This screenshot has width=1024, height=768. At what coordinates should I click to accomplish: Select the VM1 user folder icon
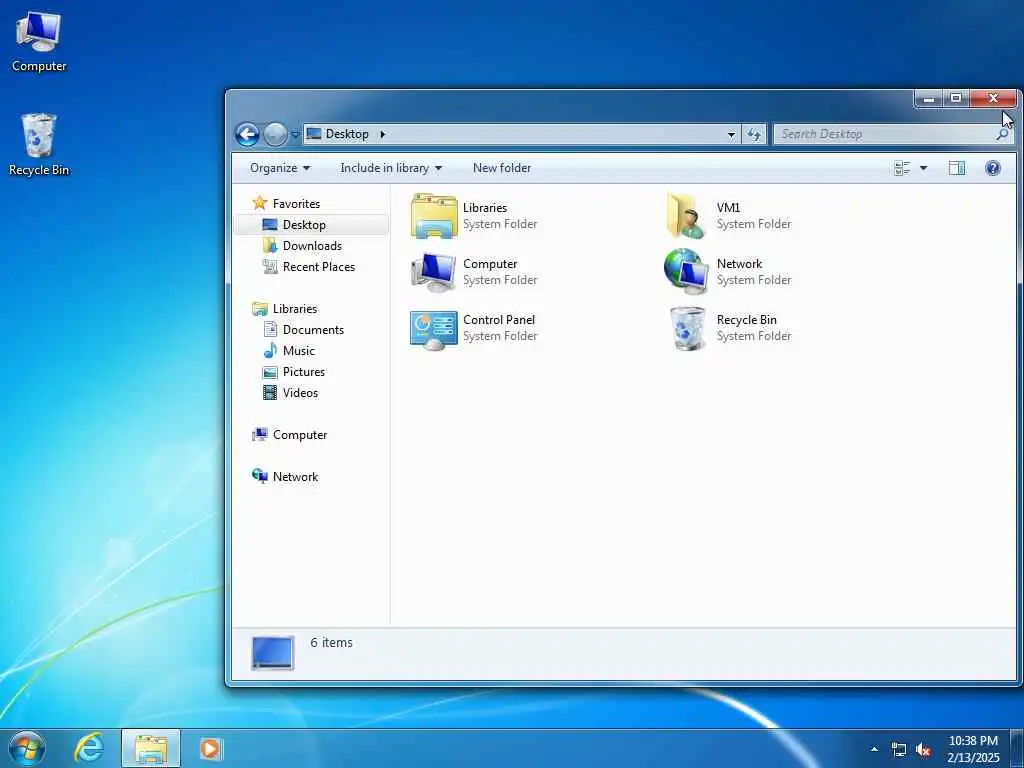pyautogui.click(x=686, y=216)
